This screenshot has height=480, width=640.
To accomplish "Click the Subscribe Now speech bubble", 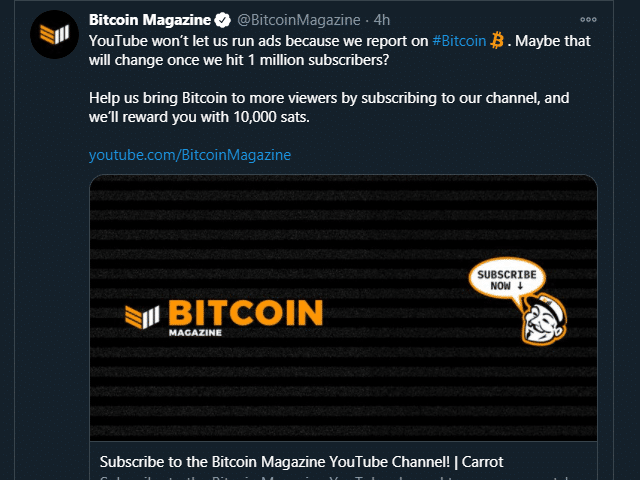I will [x=507, y=280].
